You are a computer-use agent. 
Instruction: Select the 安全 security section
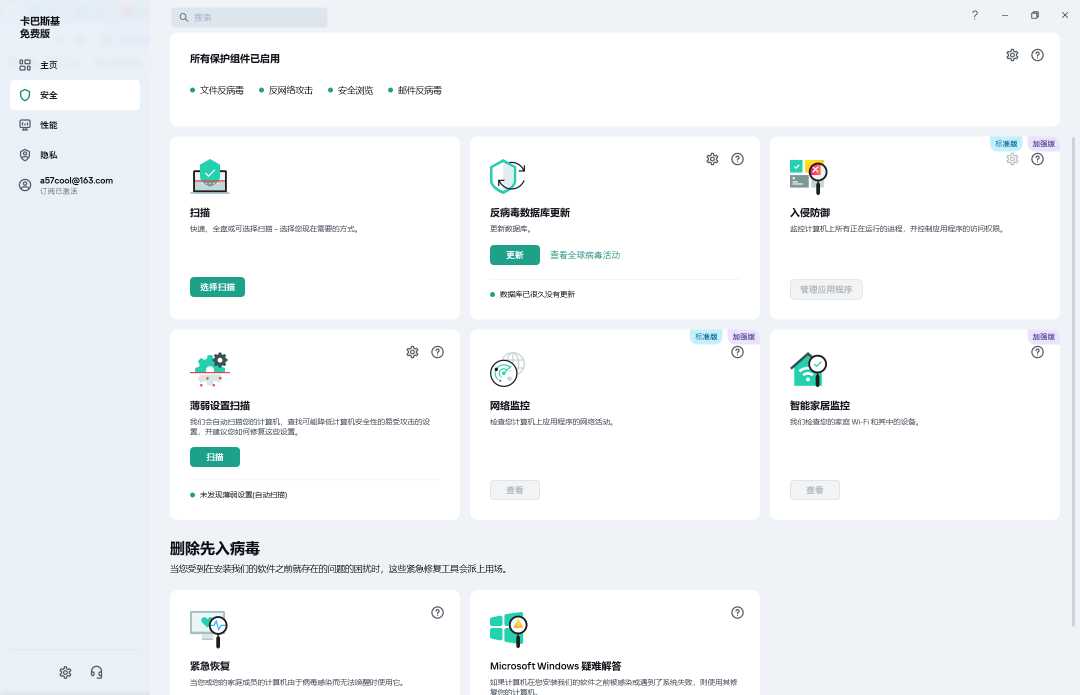coord(74,95)
